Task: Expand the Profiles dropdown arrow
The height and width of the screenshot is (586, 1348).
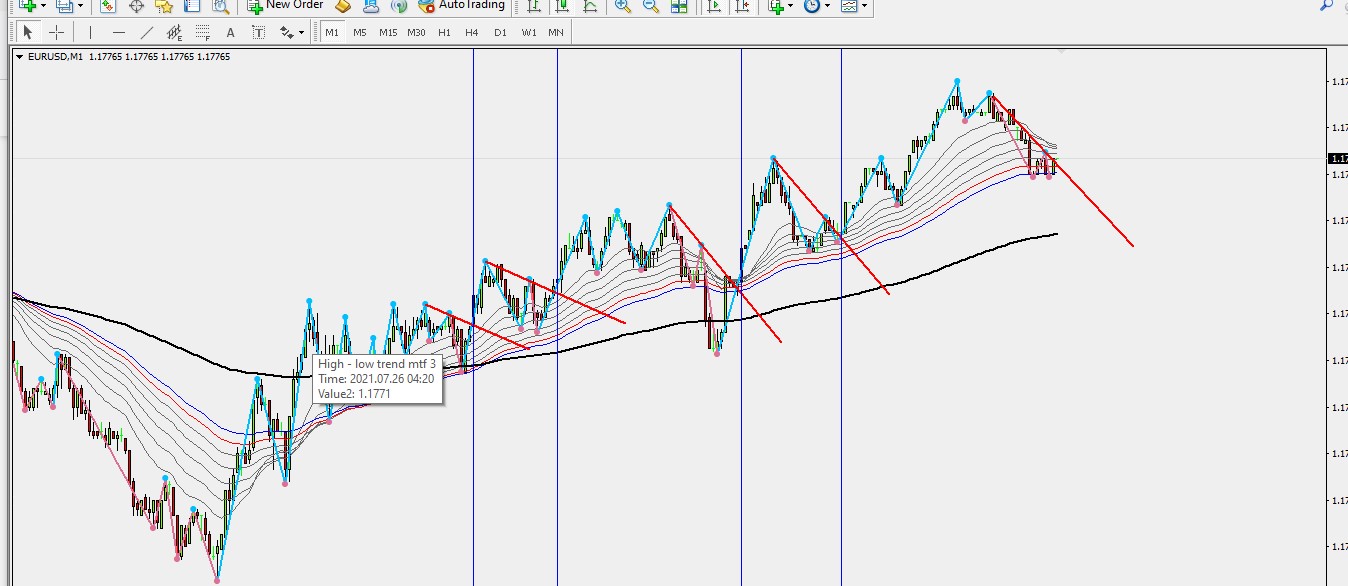Action: click(80, 6)
